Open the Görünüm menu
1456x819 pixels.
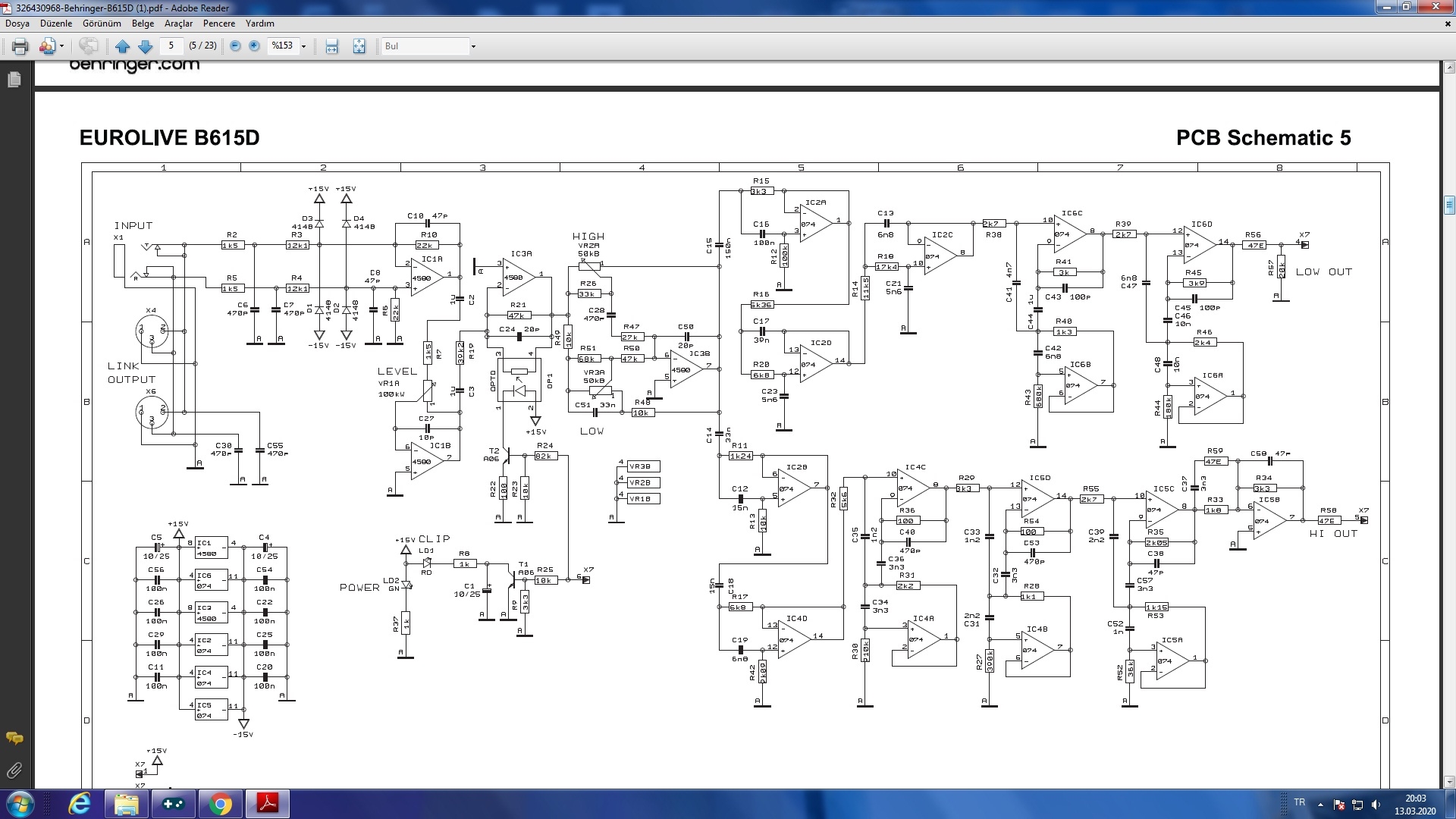tap(102, 24)
